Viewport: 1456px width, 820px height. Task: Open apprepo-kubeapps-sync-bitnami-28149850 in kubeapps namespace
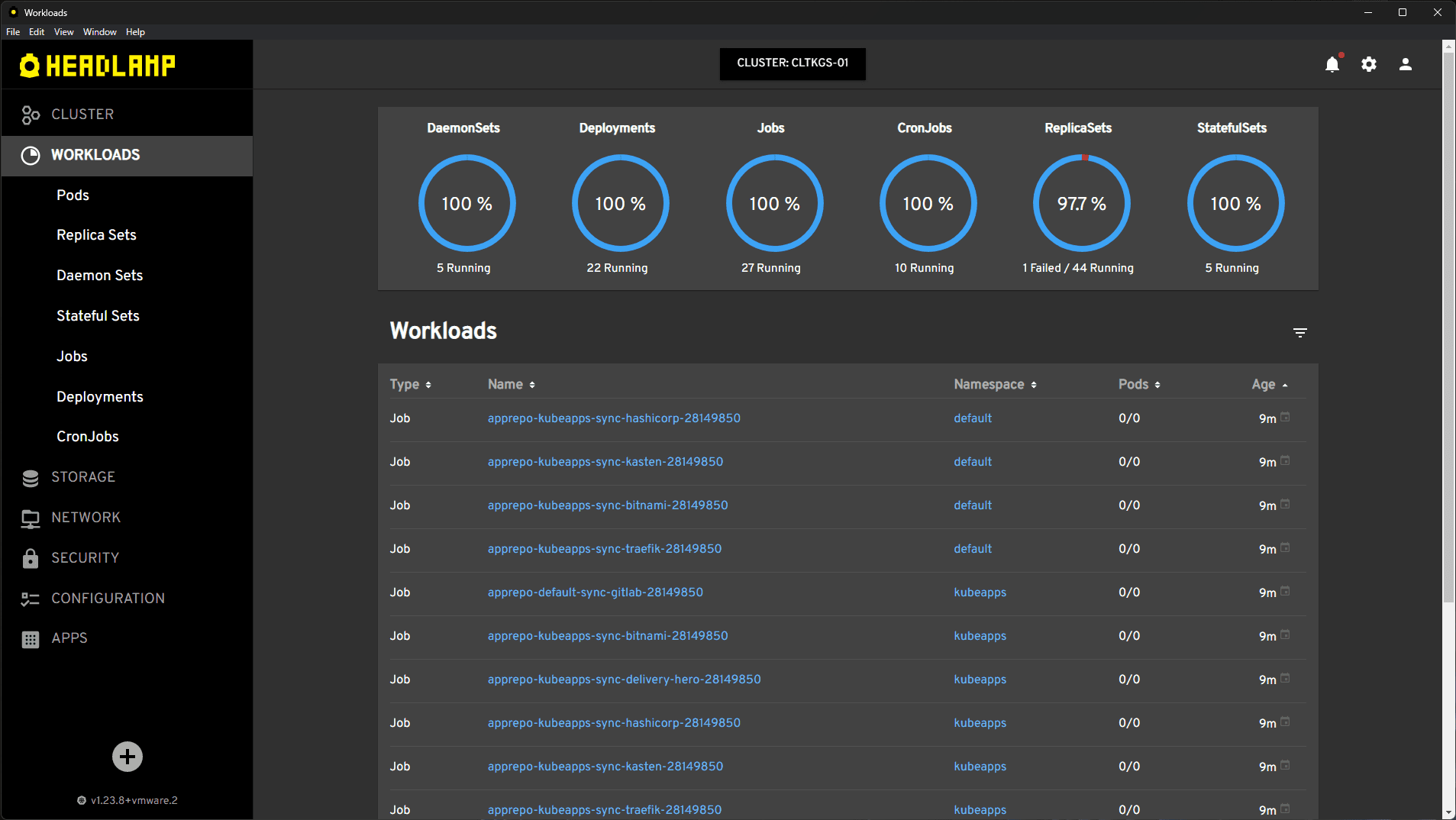point(608,636)
